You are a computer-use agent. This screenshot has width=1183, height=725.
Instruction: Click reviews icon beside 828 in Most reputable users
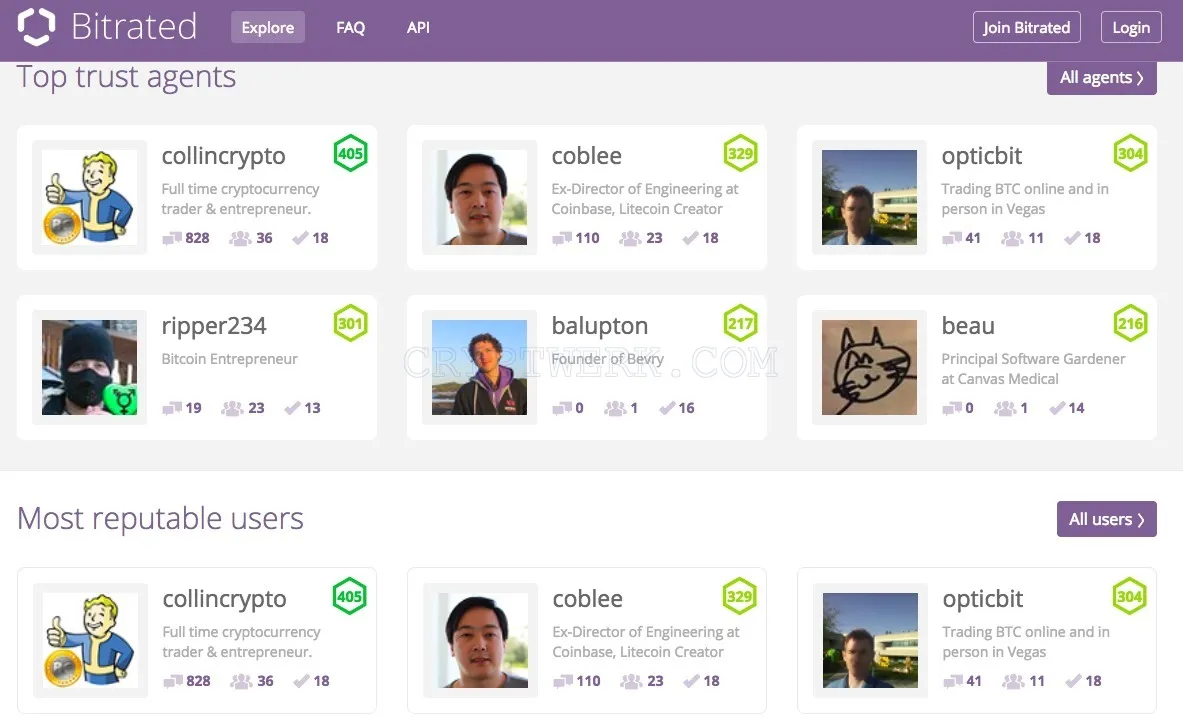[173, 681]
